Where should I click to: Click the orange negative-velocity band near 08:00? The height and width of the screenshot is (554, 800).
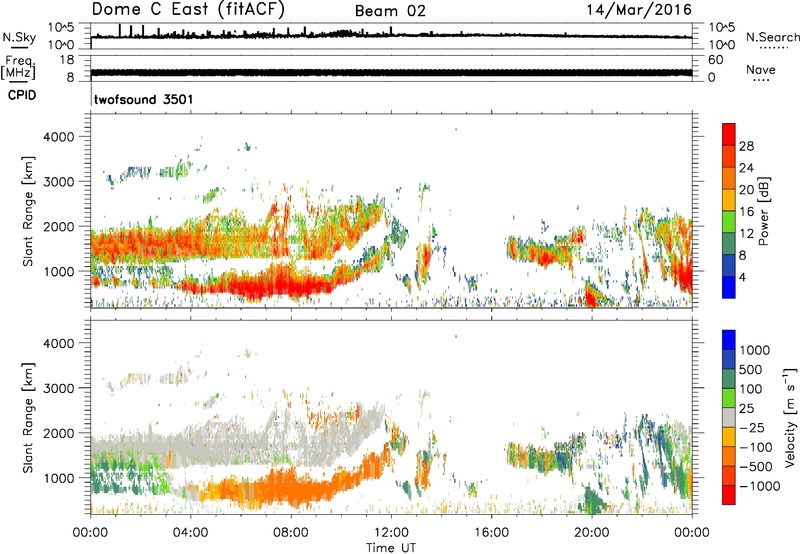click(291, 490)
